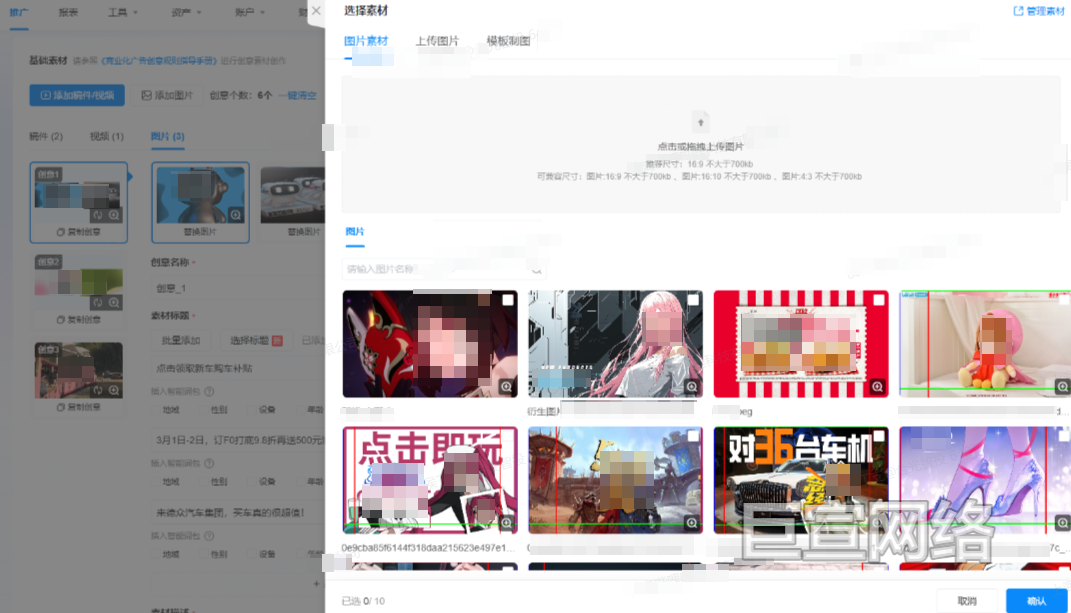Open 稿件 (2) tab in background page
The width and height of the screenshot is (1071, 613).
click(46, 137)
